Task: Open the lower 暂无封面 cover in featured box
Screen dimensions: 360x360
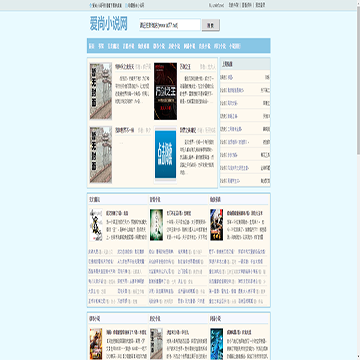Action: [x=101, y=155]
